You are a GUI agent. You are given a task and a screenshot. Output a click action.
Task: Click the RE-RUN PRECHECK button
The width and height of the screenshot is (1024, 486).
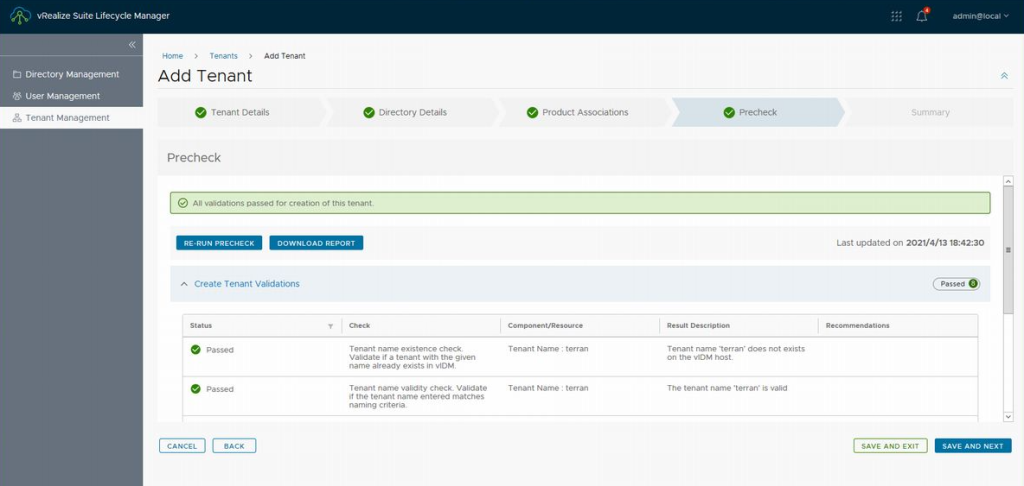coord(219,243)
